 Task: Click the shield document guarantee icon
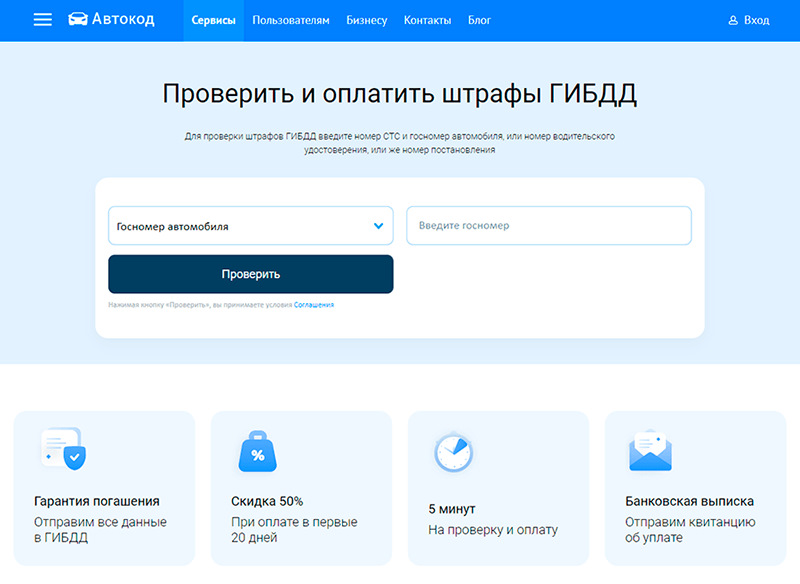(x=62, y=449)
